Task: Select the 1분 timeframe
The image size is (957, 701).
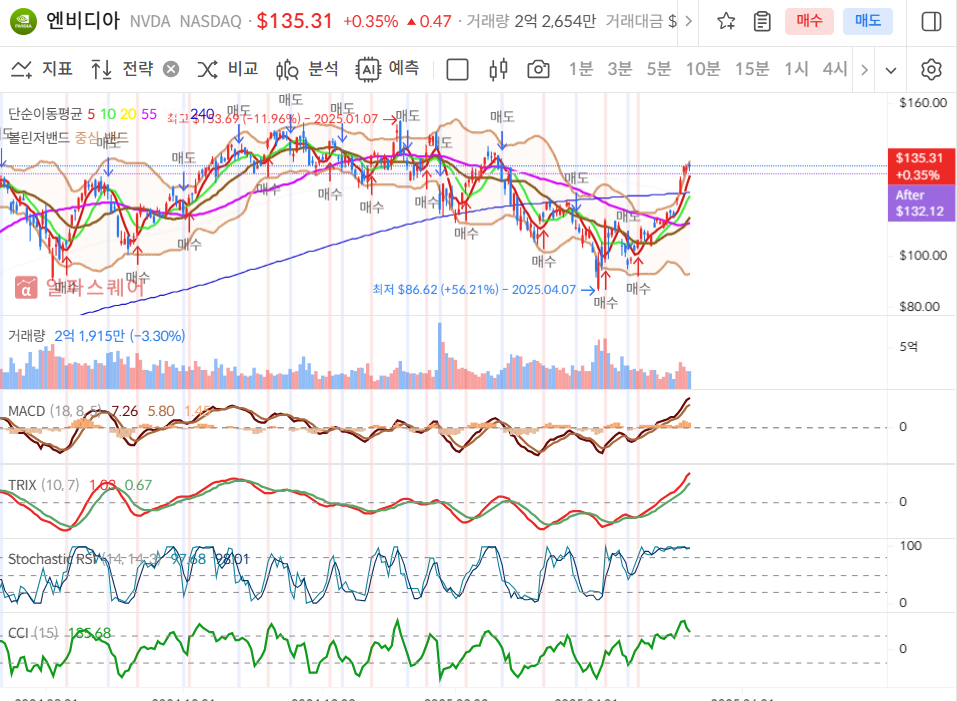Action: (581, 69)
